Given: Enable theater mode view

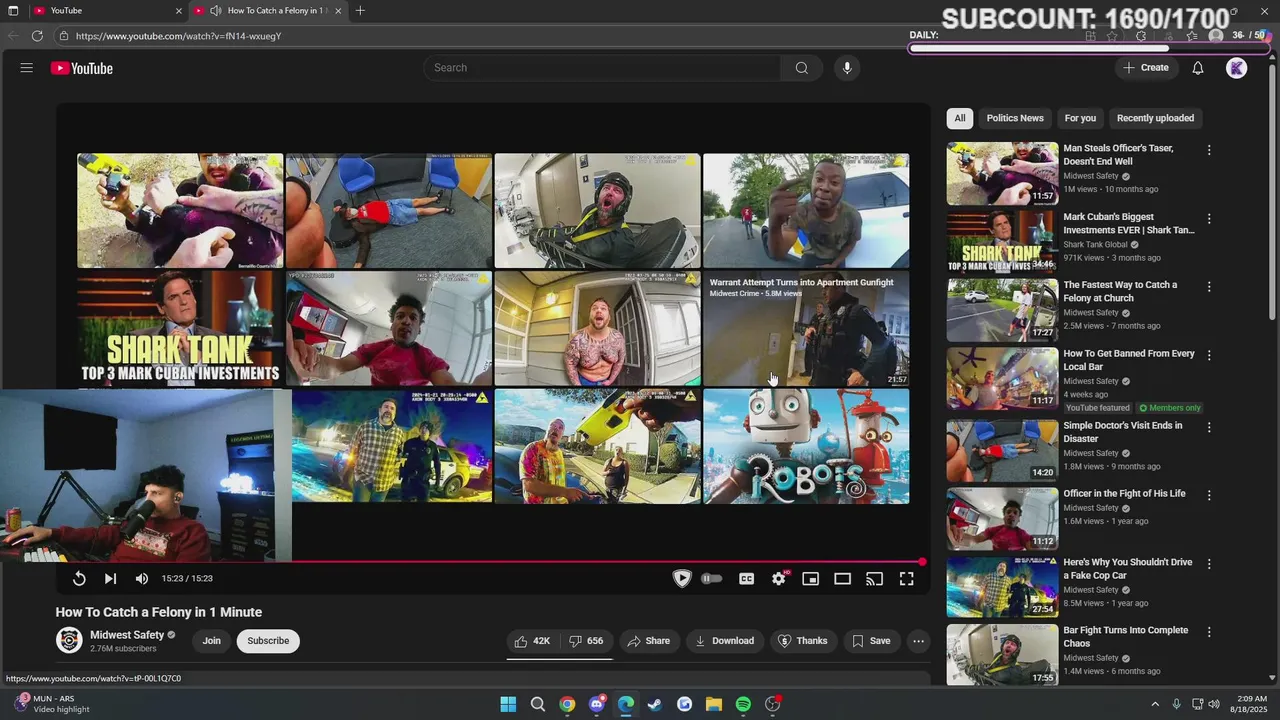Looking at the screenshot, I should tap(843, 578).
